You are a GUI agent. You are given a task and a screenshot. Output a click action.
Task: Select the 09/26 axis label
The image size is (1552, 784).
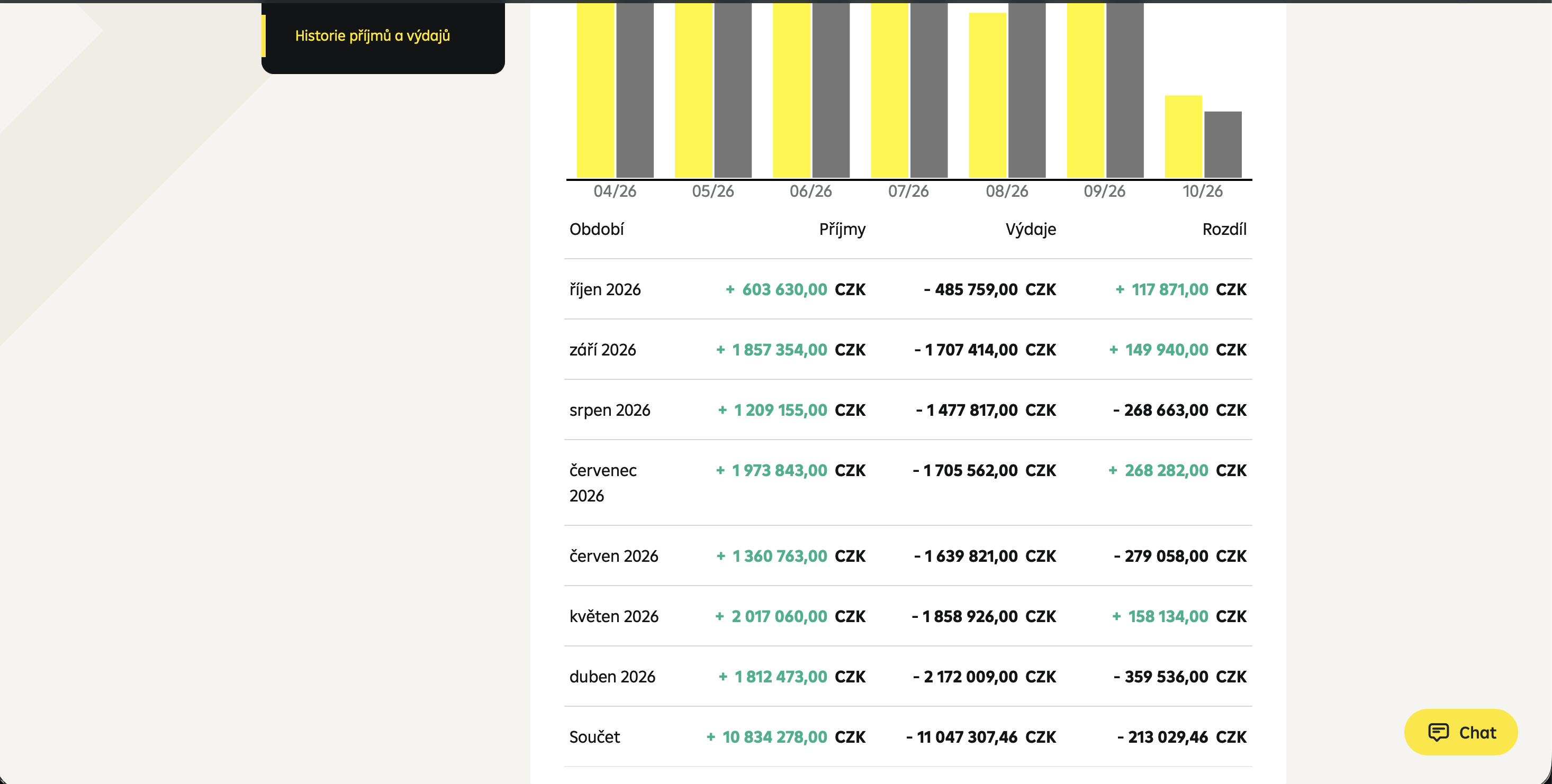(x=1104, y=191)
